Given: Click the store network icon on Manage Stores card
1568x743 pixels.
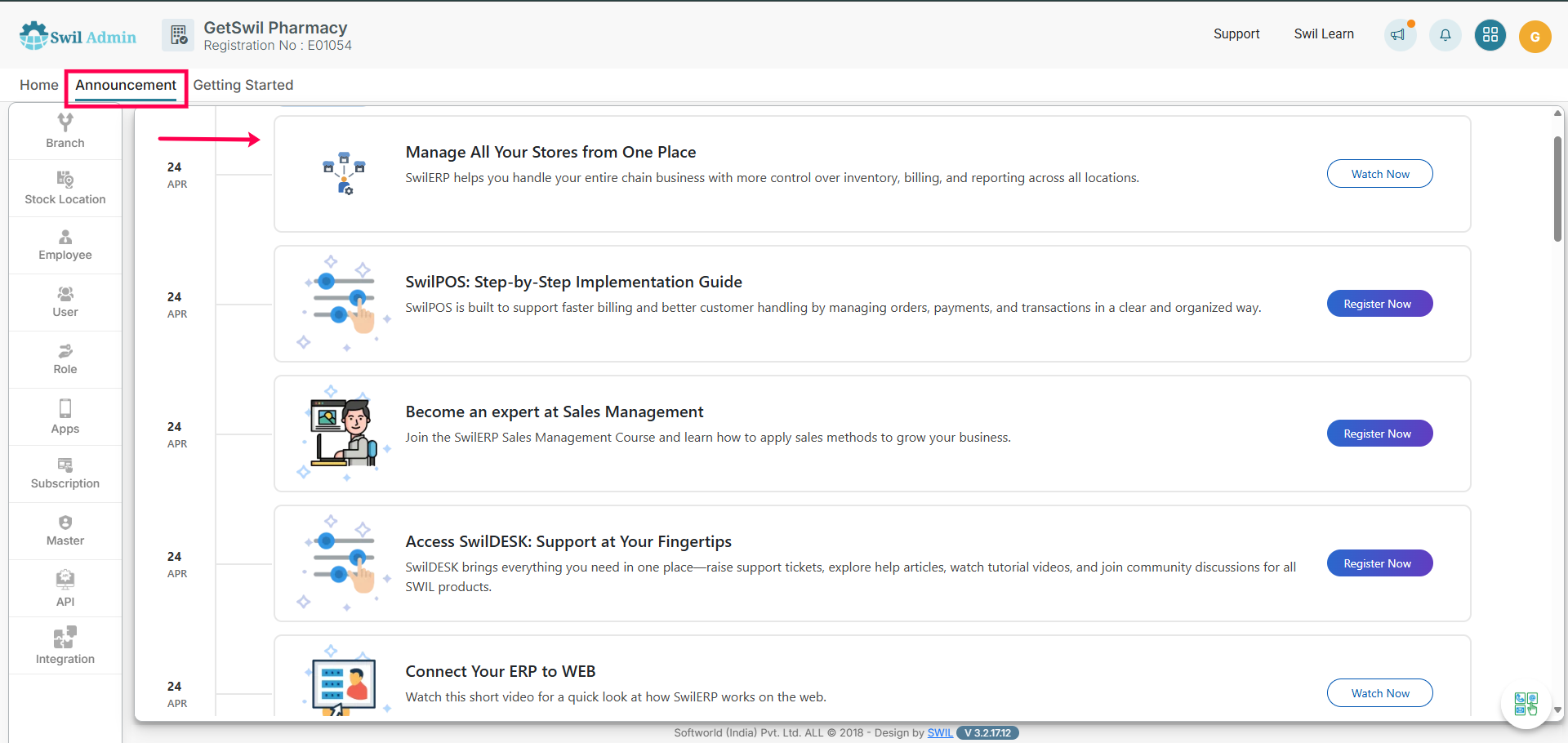Looking at the screenshot, I should (x=344, y=173).
